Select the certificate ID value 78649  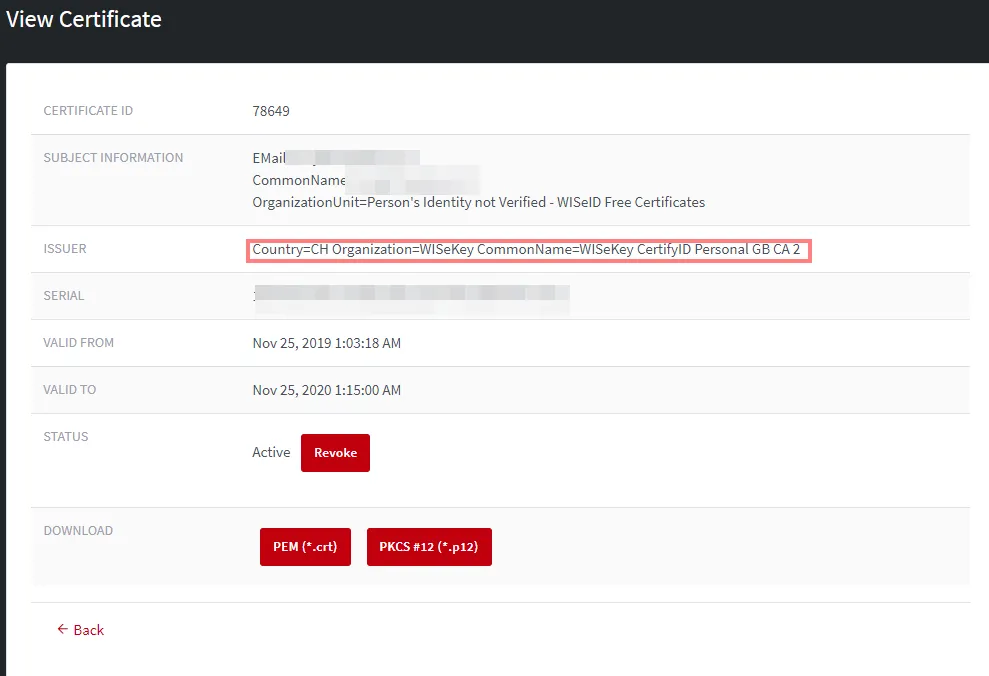click(271, 111)
